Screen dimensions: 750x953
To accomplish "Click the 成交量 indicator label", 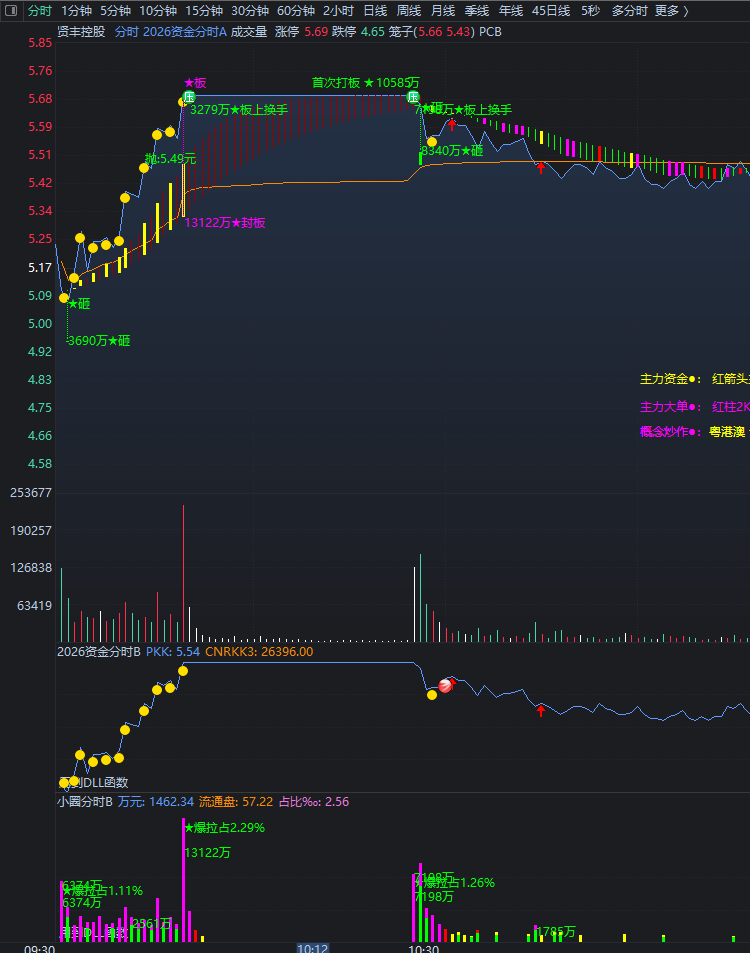I will (x=249, y=32).
